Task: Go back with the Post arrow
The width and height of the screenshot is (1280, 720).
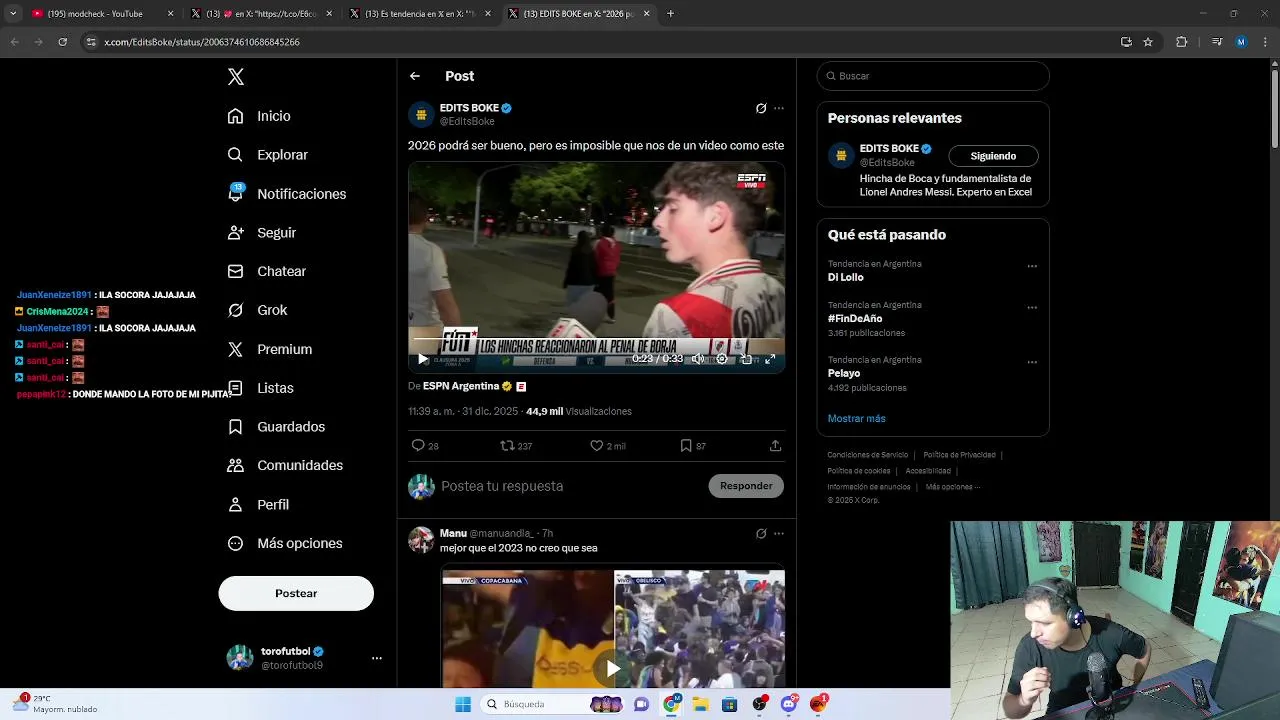Action: (415, 76)
